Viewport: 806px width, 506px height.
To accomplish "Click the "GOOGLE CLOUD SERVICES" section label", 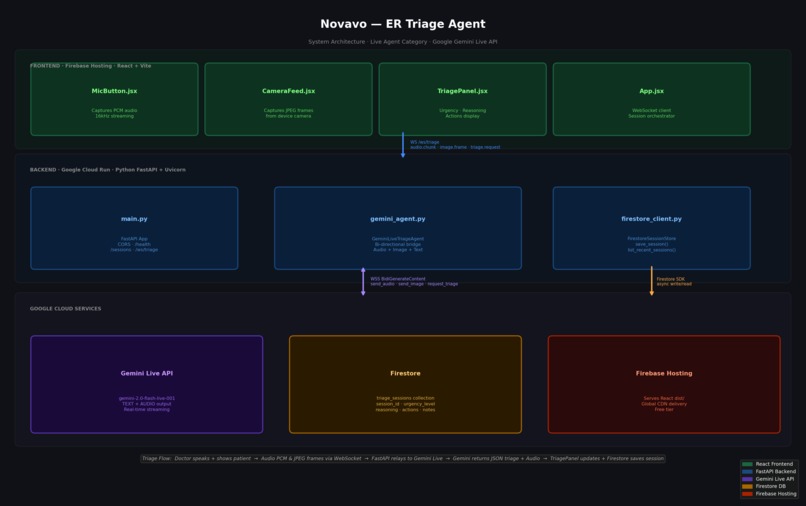I will point(65,309).
